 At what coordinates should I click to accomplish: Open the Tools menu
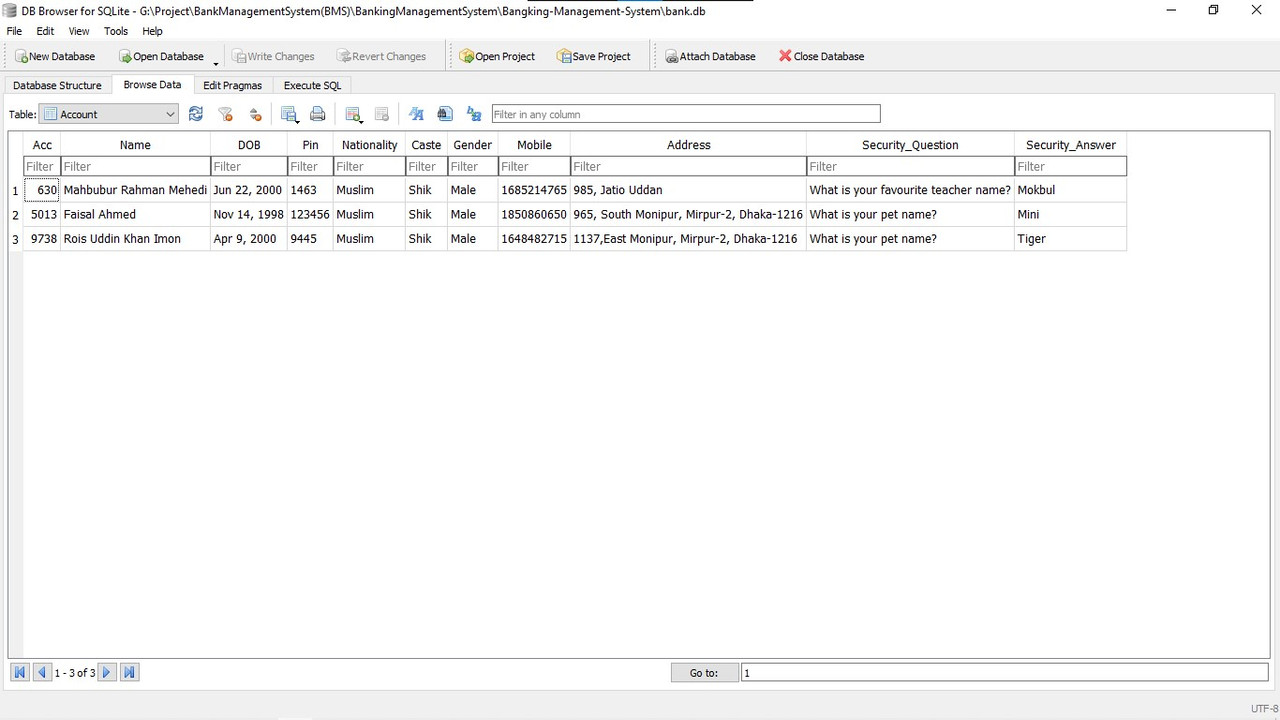pyautogui.click(x=116, y=31)
